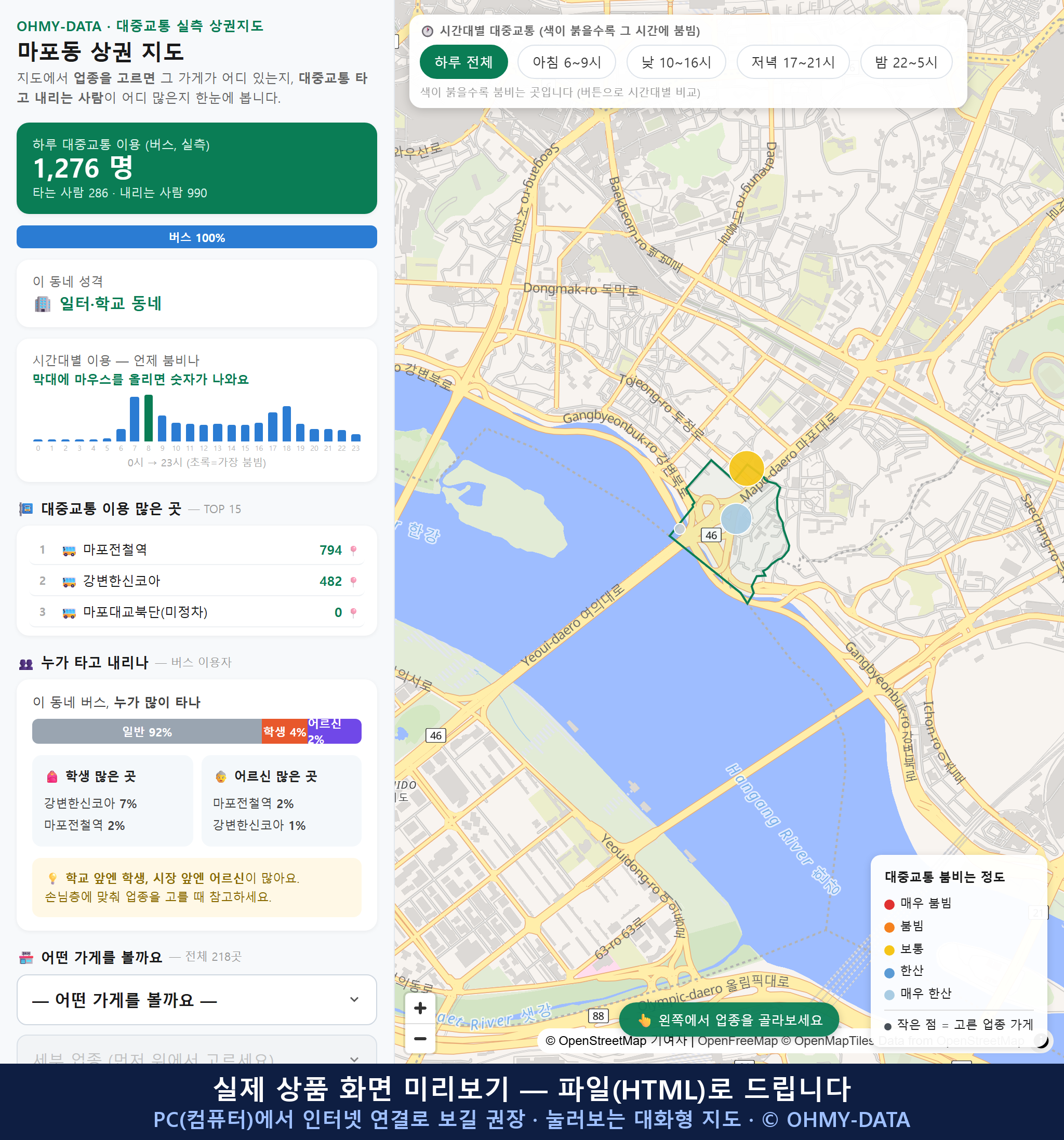This screenshot has height=1140, width=1064.
Task: Click the 학생 4% segment
Action: (285, 731)
